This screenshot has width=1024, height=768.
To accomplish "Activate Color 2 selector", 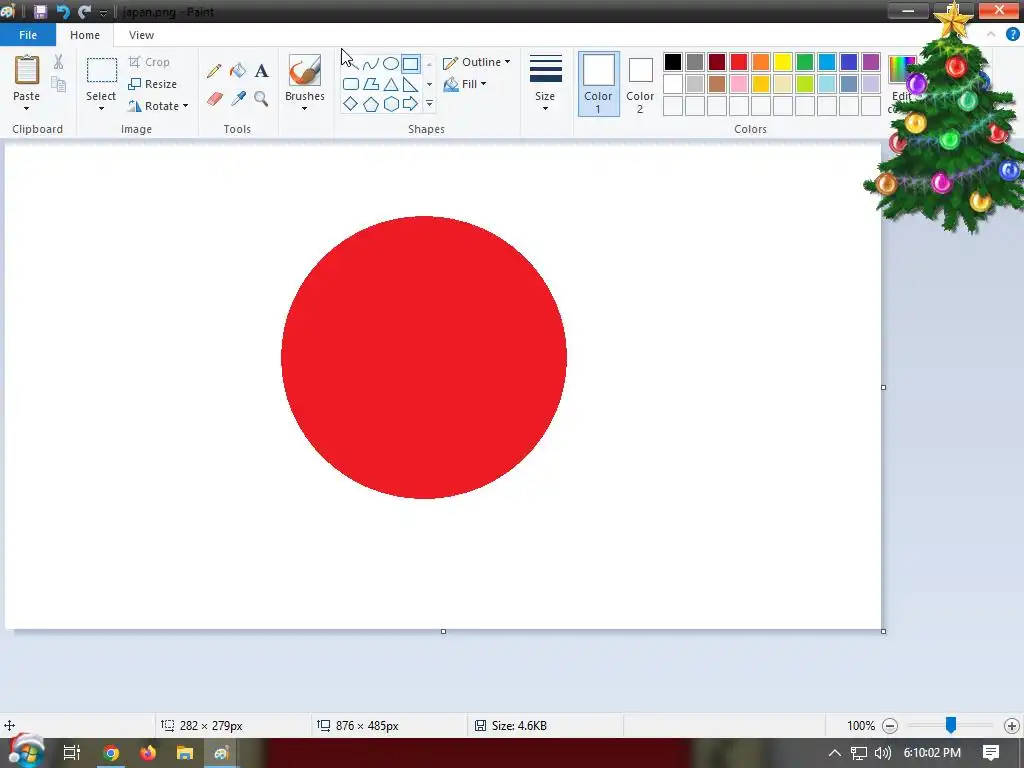I will pyautogui.click(x=640, y=84).
